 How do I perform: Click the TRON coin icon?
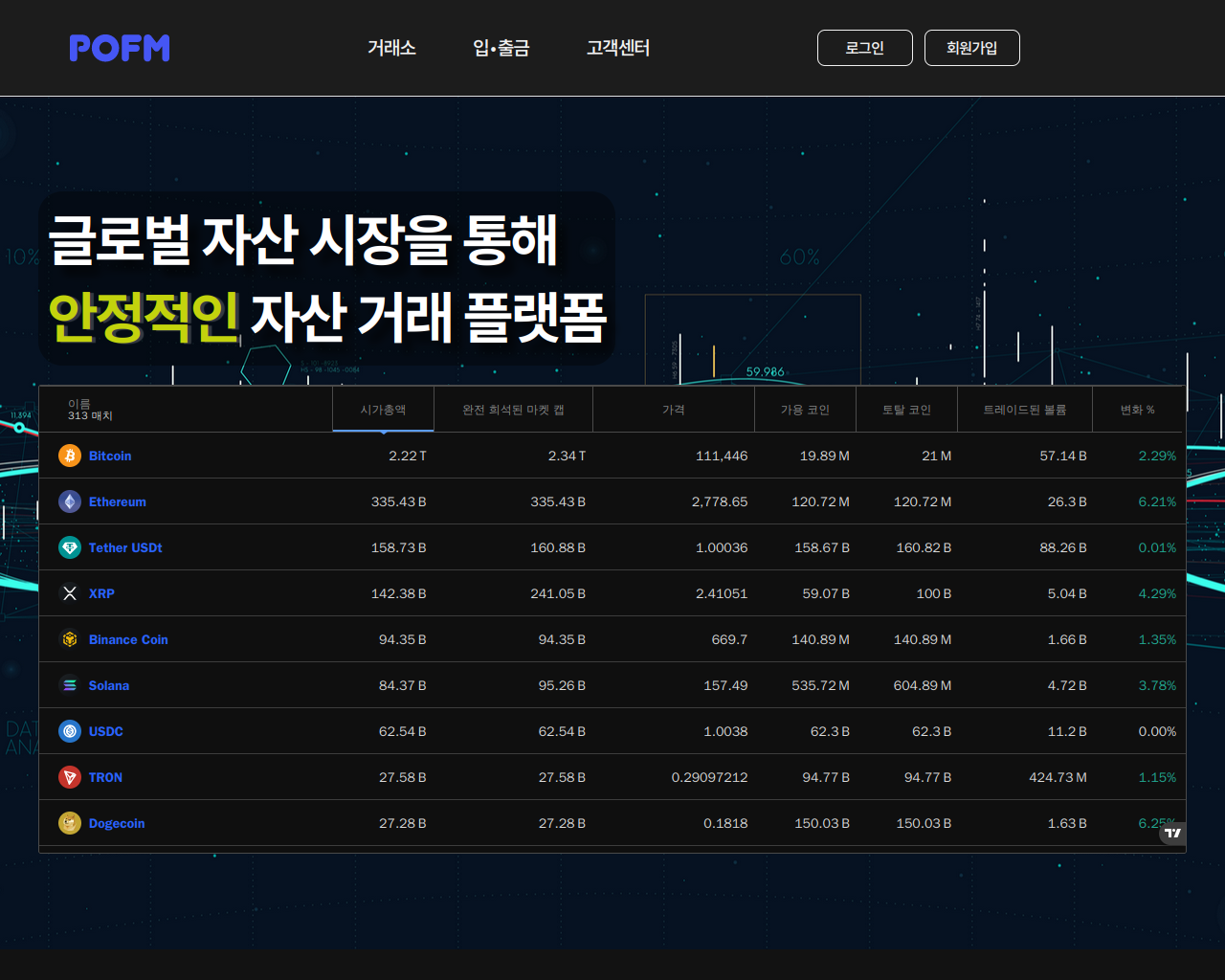click(70, 777)
